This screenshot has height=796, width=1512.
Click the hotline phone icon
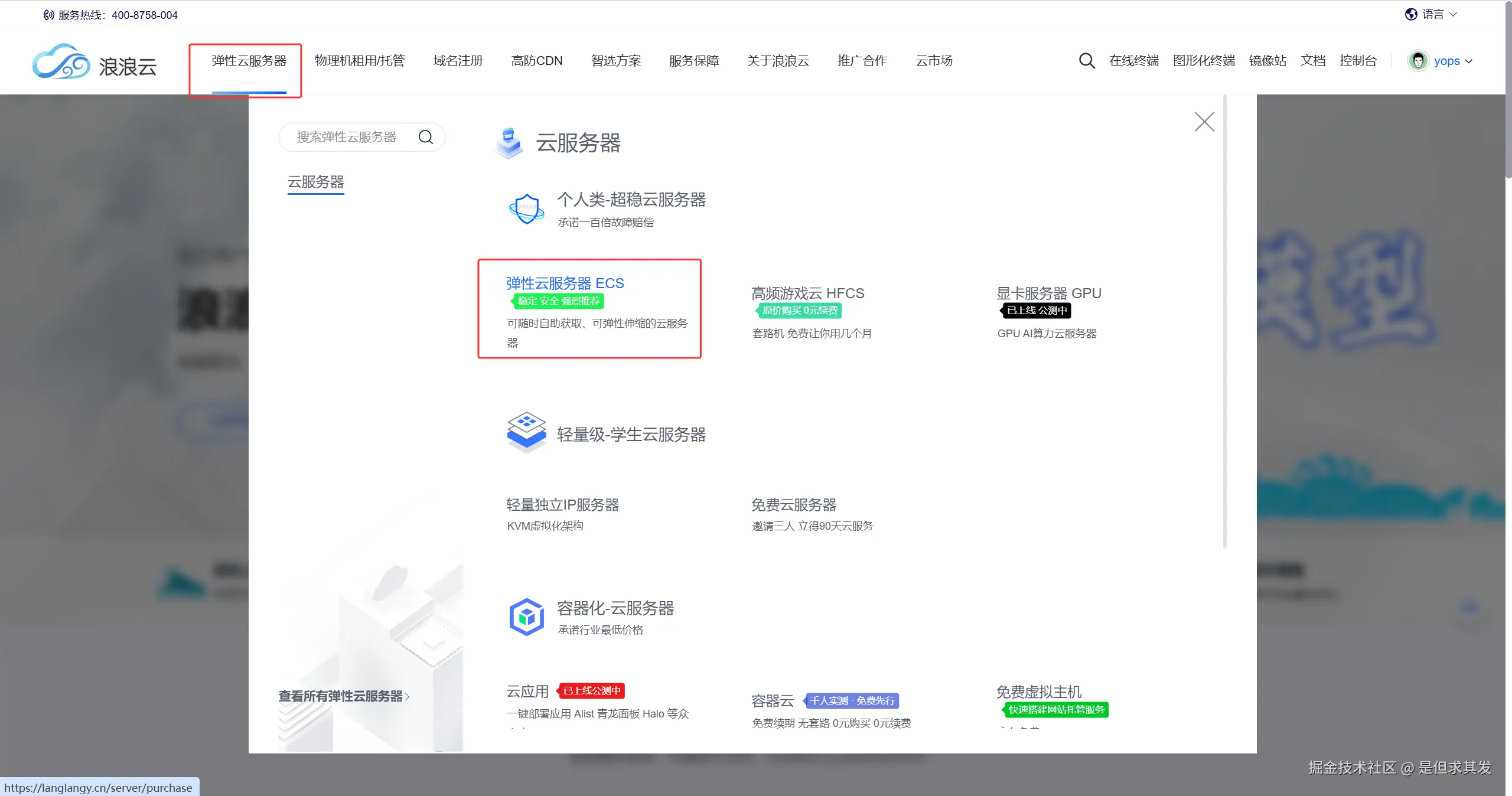(48, 15)
